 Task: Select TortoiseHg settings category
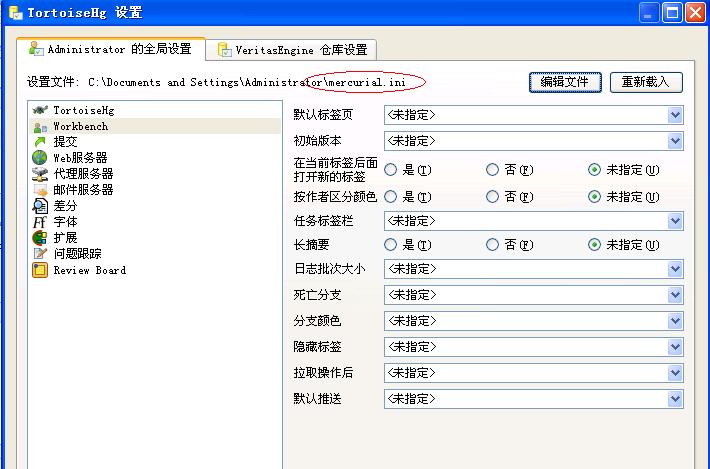[x=155, y=110]
